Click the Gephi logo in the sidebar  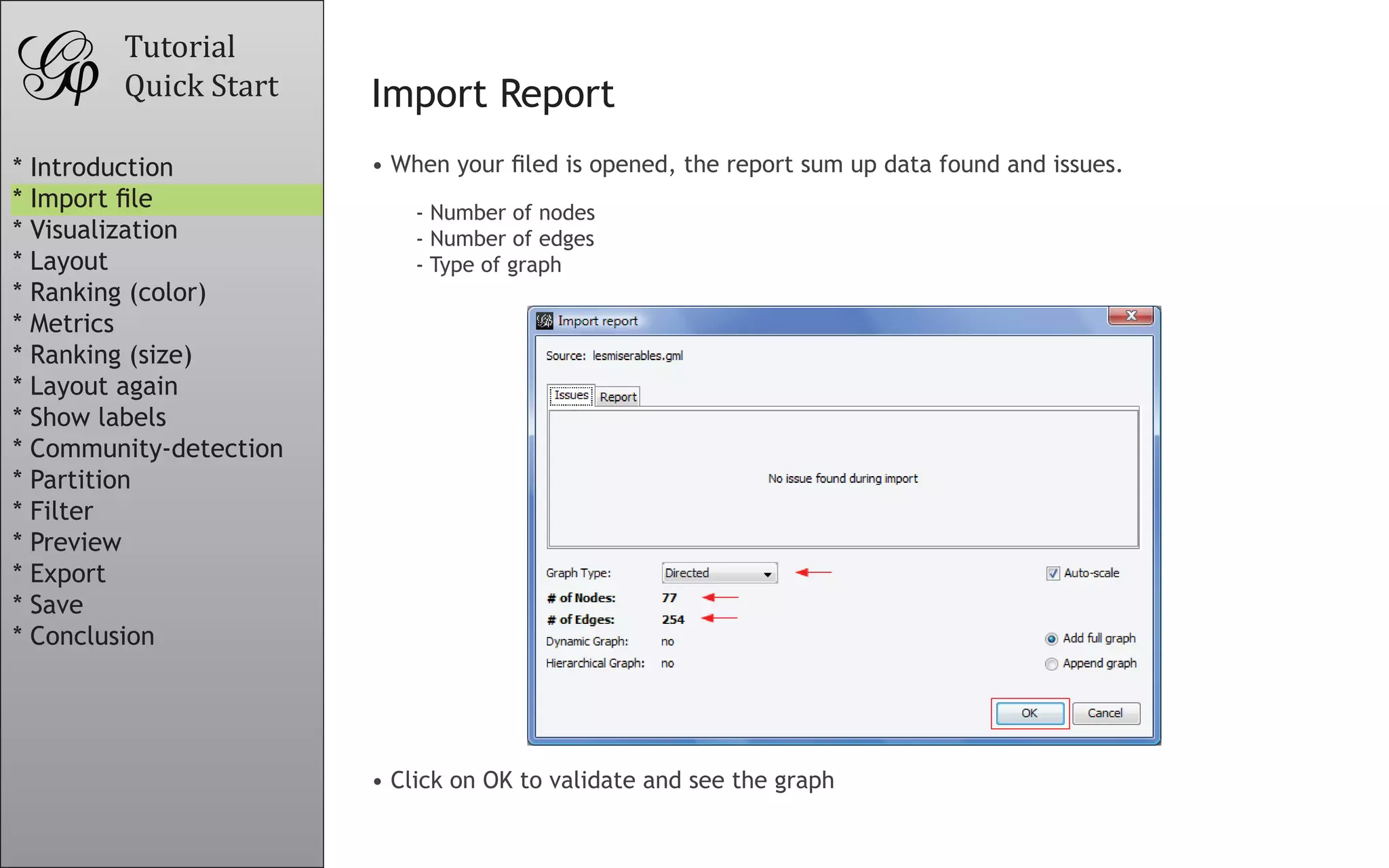click(59, 66)
